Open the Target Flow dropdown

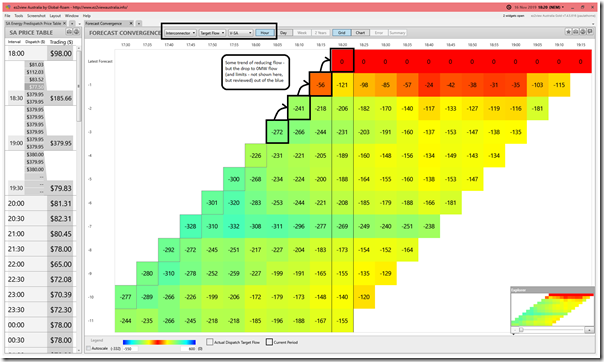[x=212, y=33]
